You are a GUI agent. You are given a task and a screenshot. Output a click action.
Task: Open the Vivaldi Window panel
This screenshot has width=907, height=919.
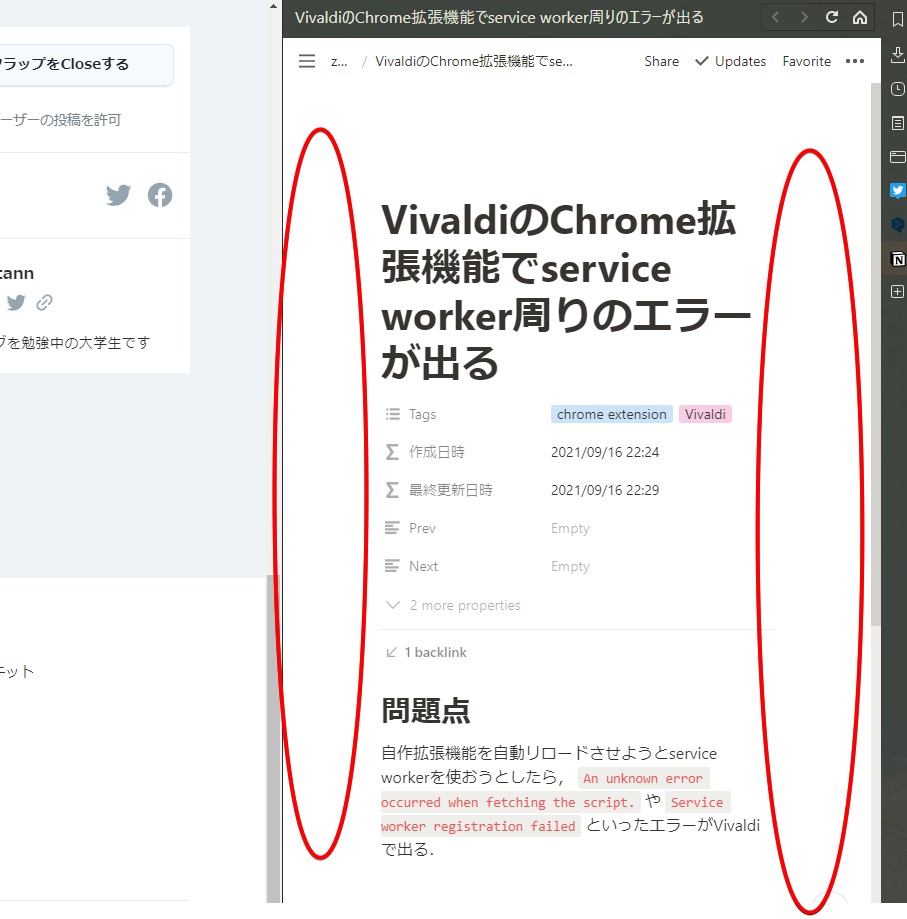click(898, 157)
